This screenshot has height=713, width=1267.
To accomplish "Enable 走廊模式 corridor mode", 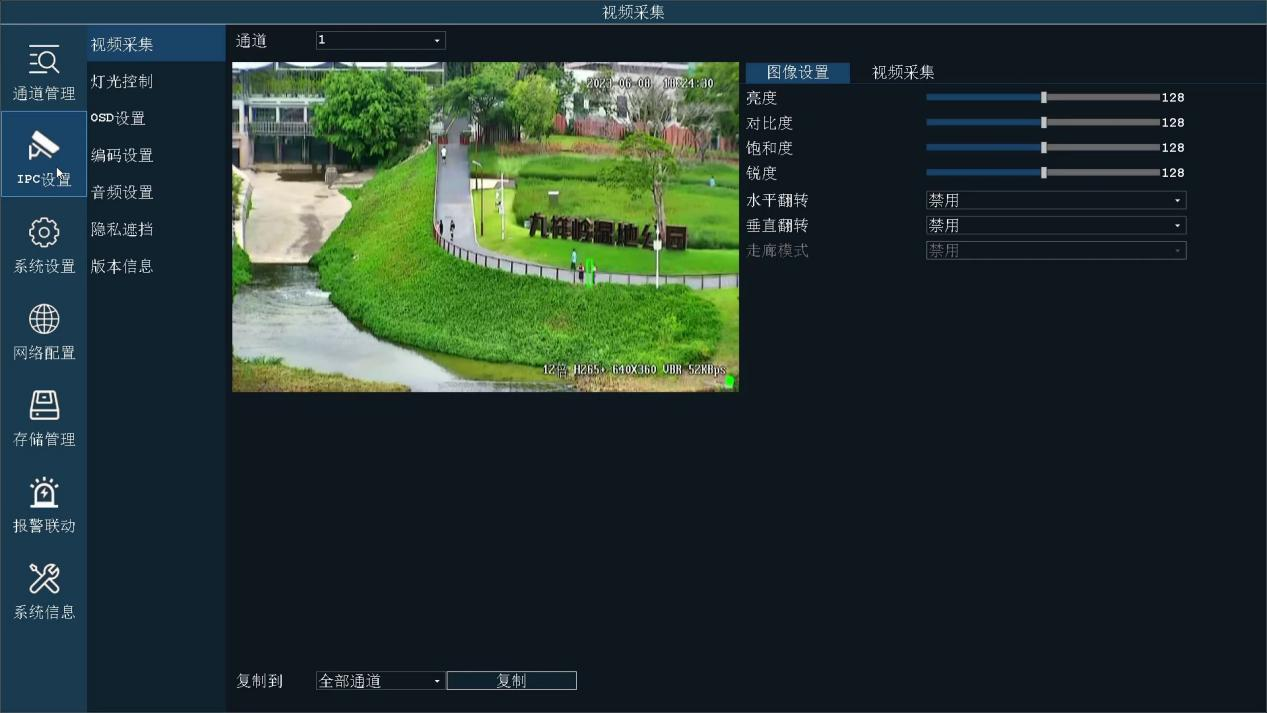I will click(1055, 250).
